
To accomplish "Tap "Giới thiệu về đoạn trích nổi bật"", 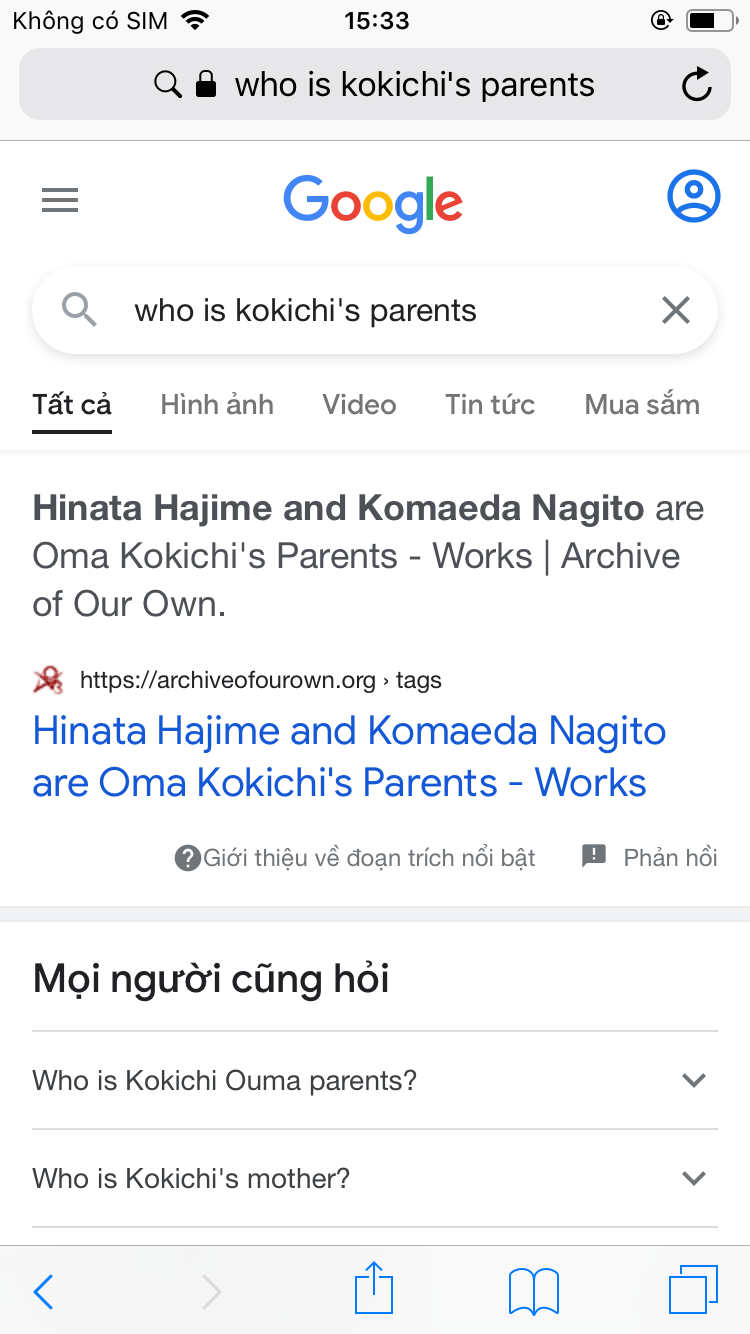I will pyautogui.click(x=356, y=858).
